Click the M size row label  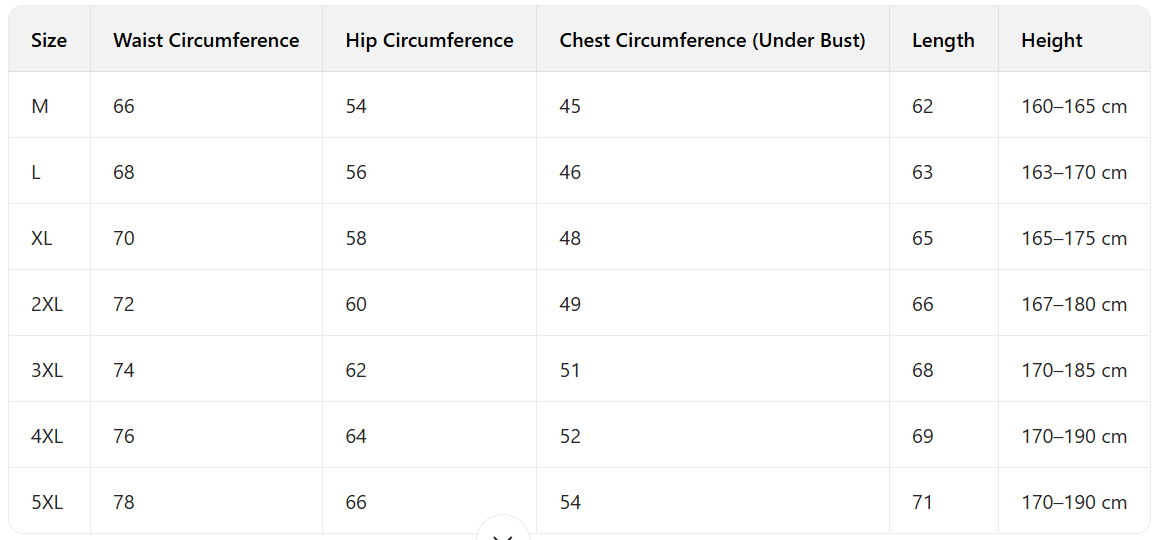pyautogui.click(x=40, y=106)
